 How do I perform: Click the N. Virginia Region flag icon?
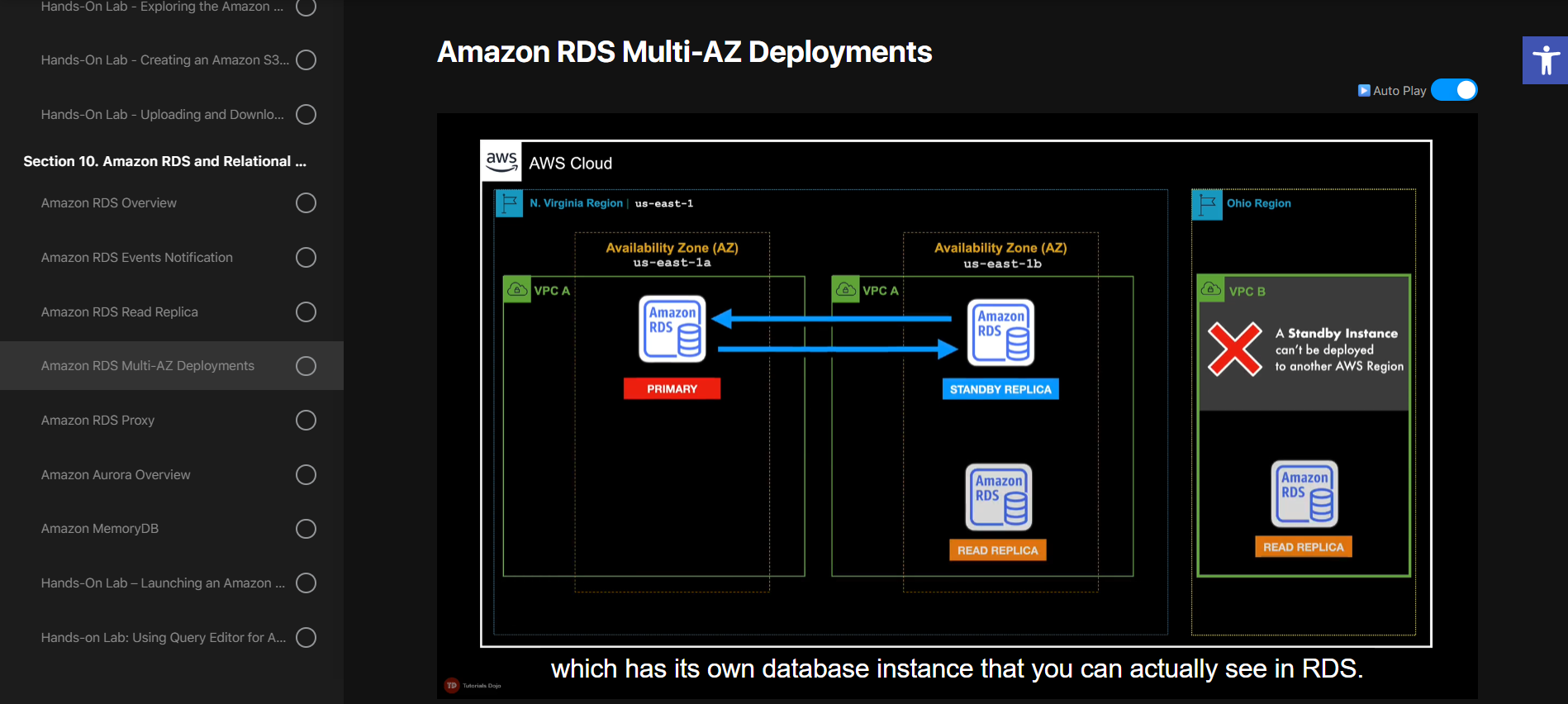(x=509, y=203)
